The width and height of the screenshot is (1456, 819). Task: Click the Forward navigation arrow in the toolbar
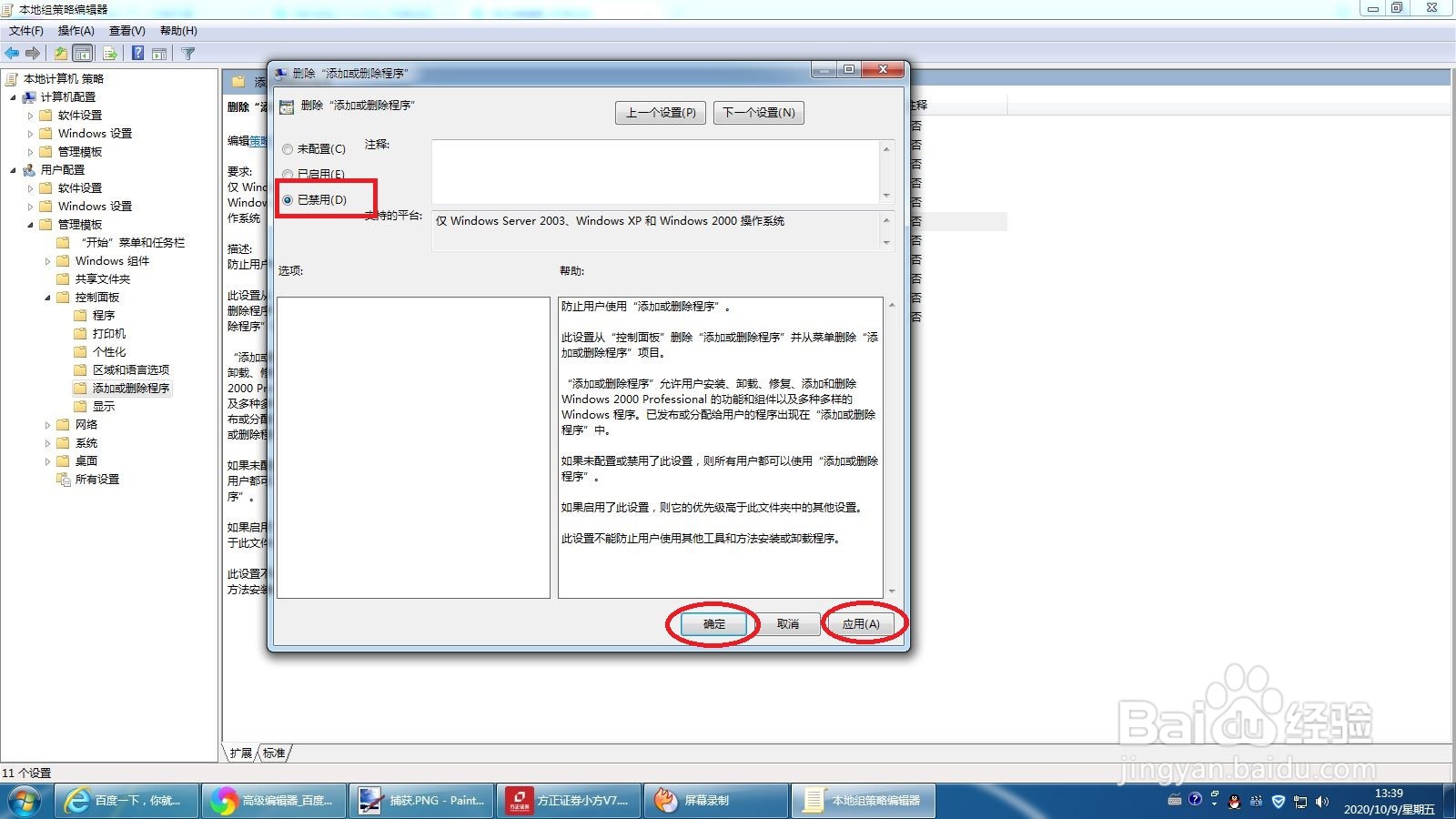click(x=32, y=53)
